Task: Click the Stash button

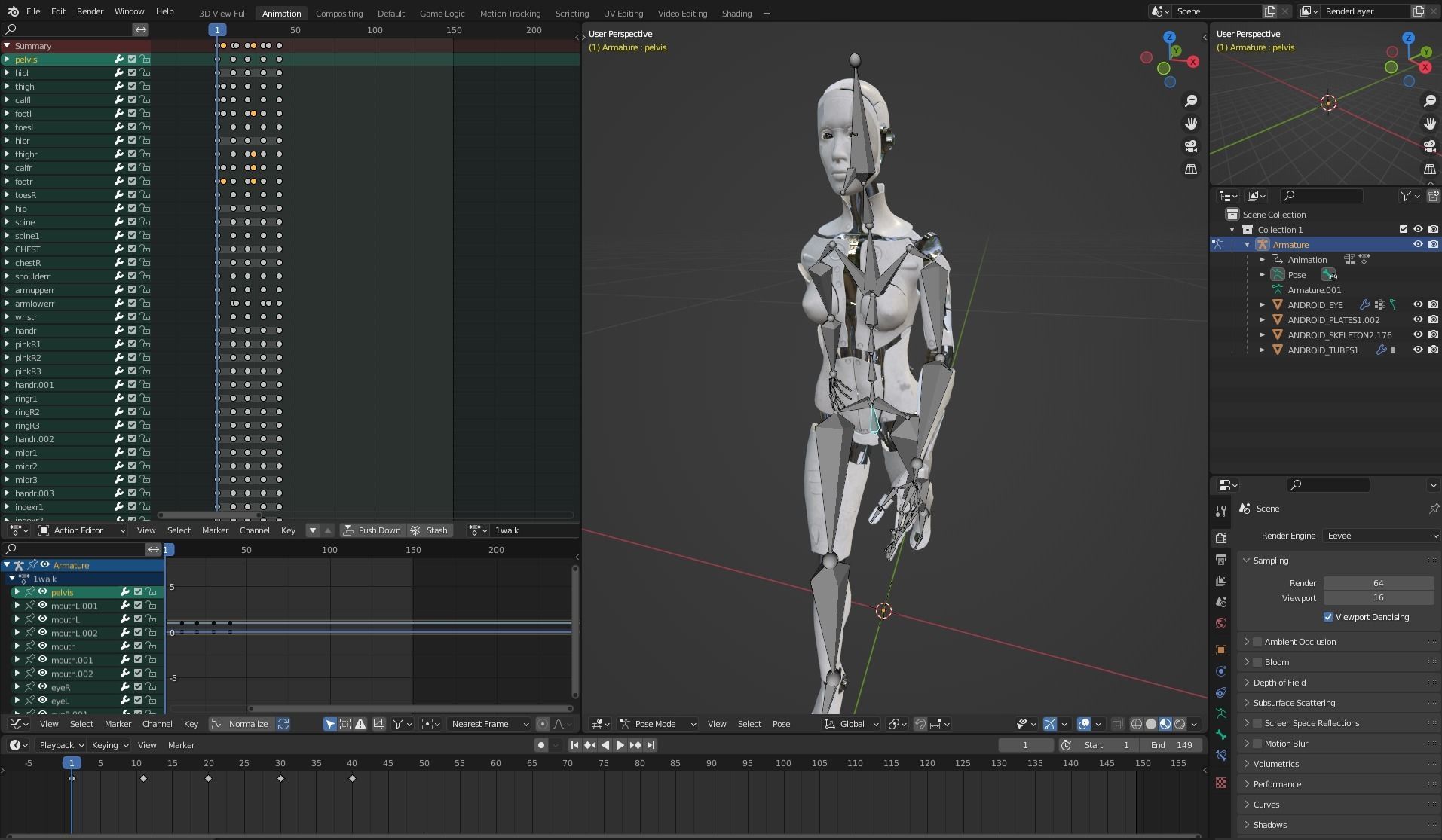Action: click(x=429, y=530)
